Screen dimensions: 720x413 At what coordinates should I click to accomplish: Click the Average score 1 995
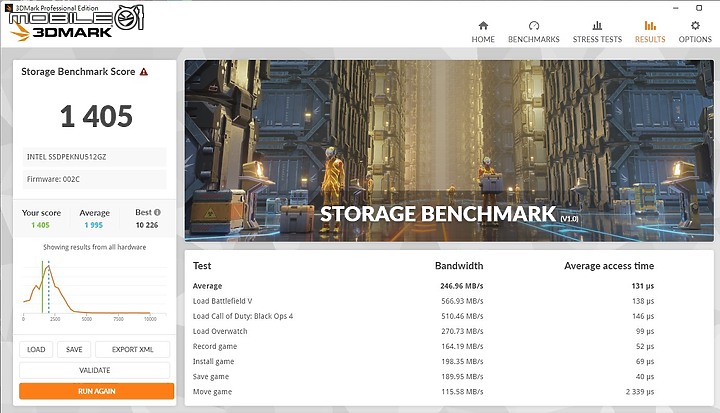[x=94, y=225]
